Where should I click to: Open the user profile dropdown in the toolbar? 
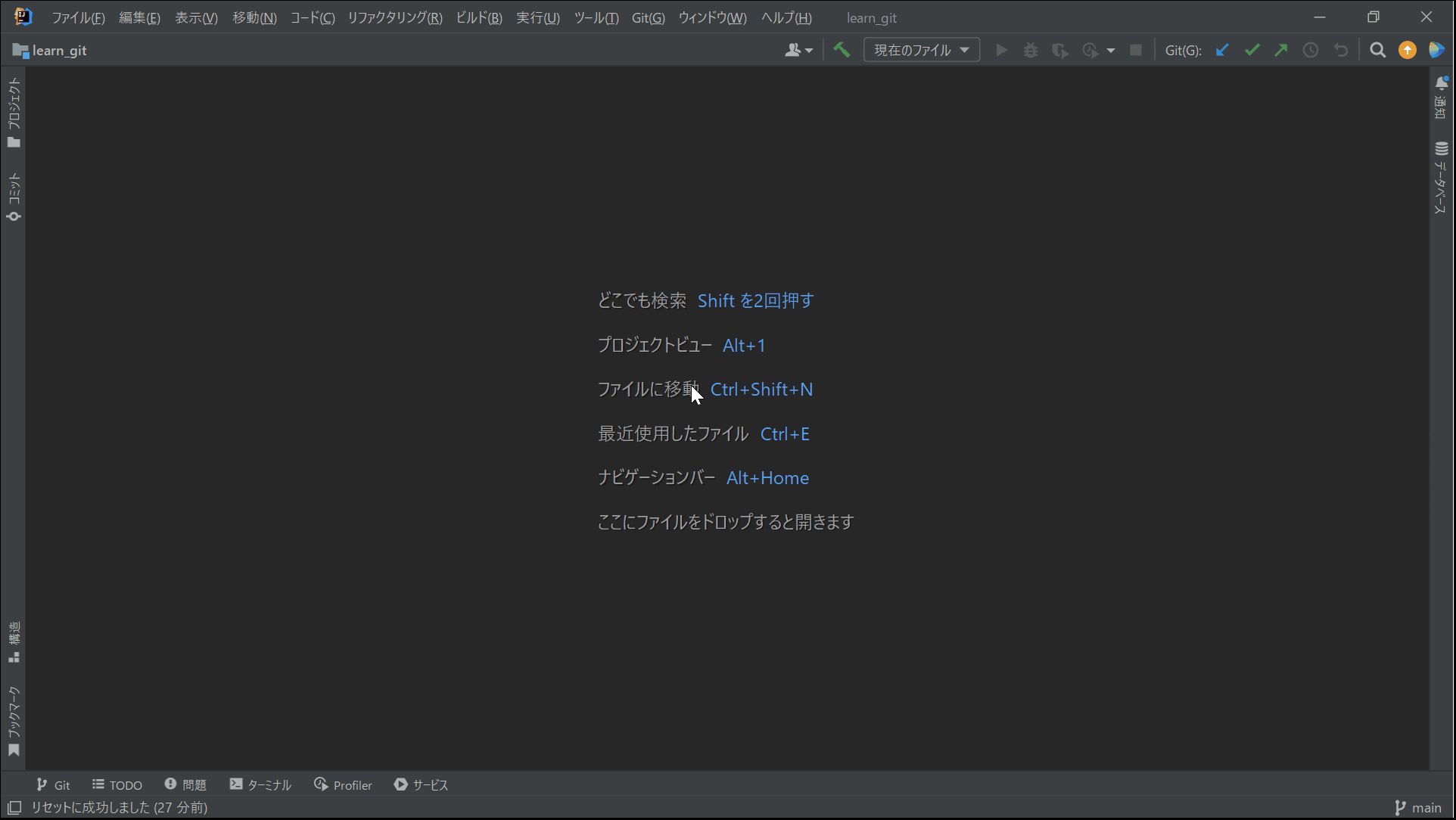coord(798,49)
